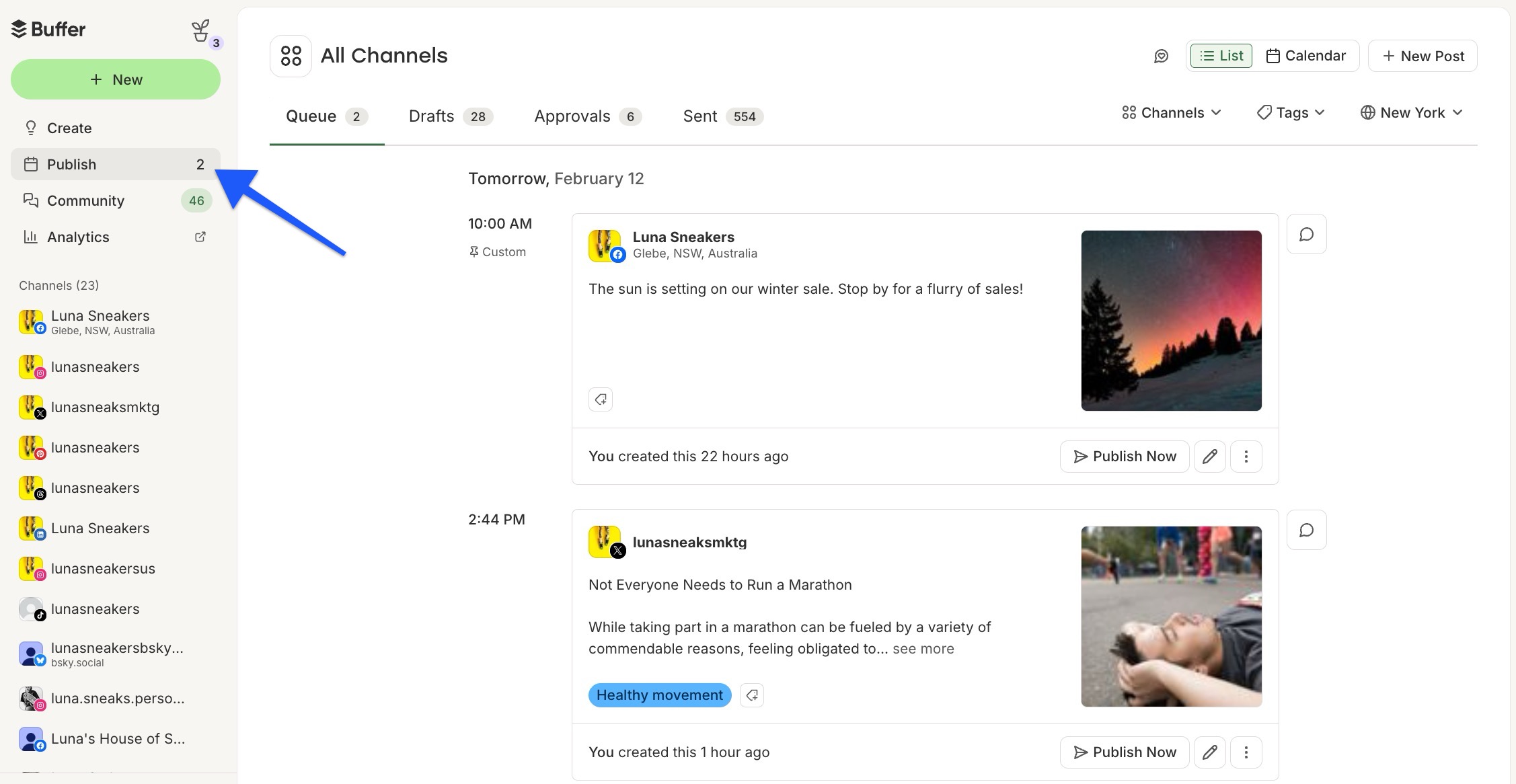Expand the Channels filter dropdown

pos(1172,112)
